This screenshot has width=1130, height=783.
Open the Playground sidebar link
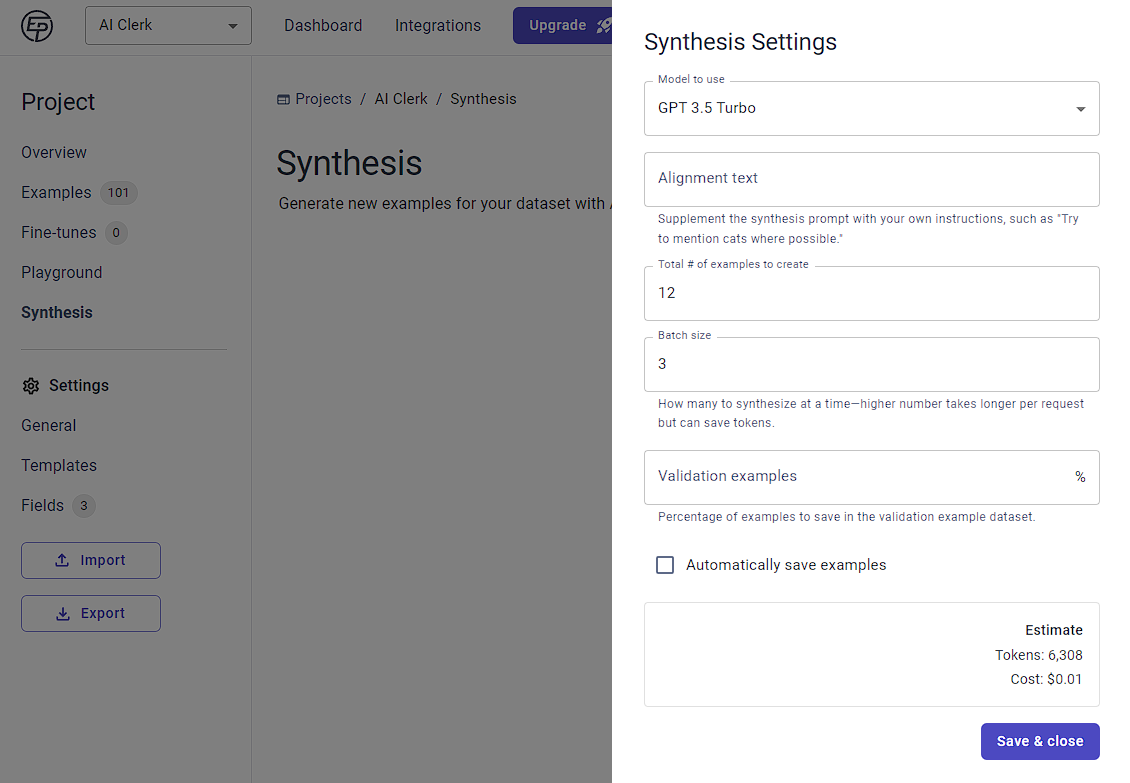tap(62, 273)
